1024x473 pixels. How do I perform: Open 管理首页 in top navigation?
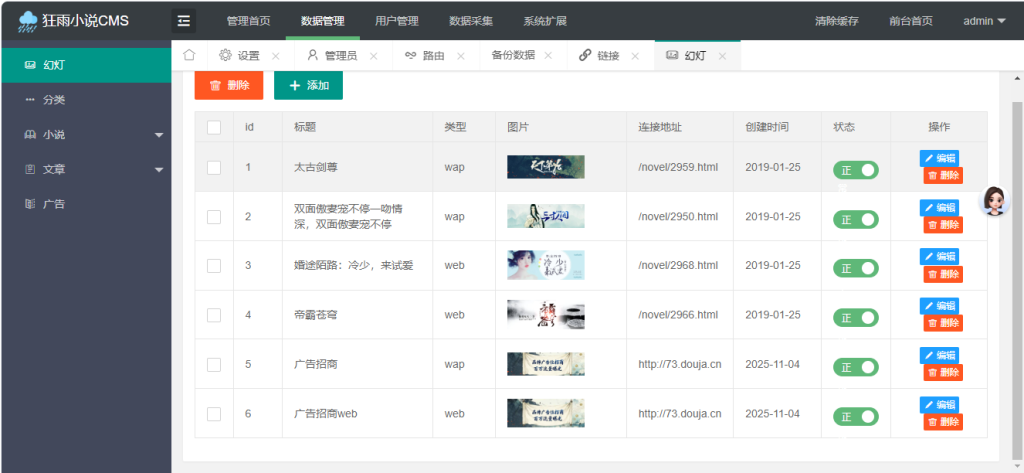tap(248, 21)
